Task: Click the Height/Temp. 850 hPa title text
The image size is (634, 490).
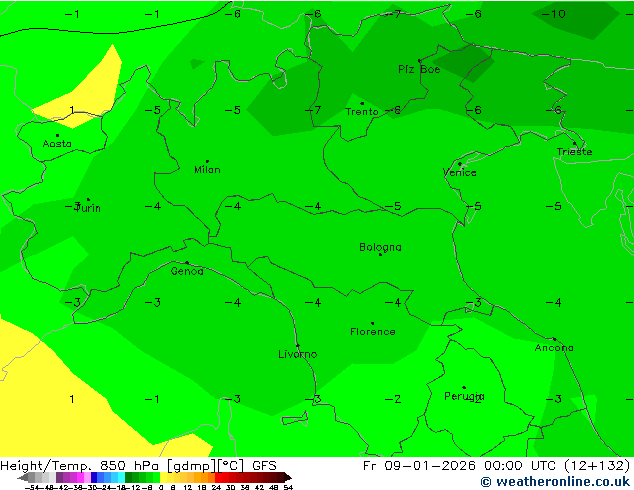Action: pyautogui.click(x=82, y=466)
